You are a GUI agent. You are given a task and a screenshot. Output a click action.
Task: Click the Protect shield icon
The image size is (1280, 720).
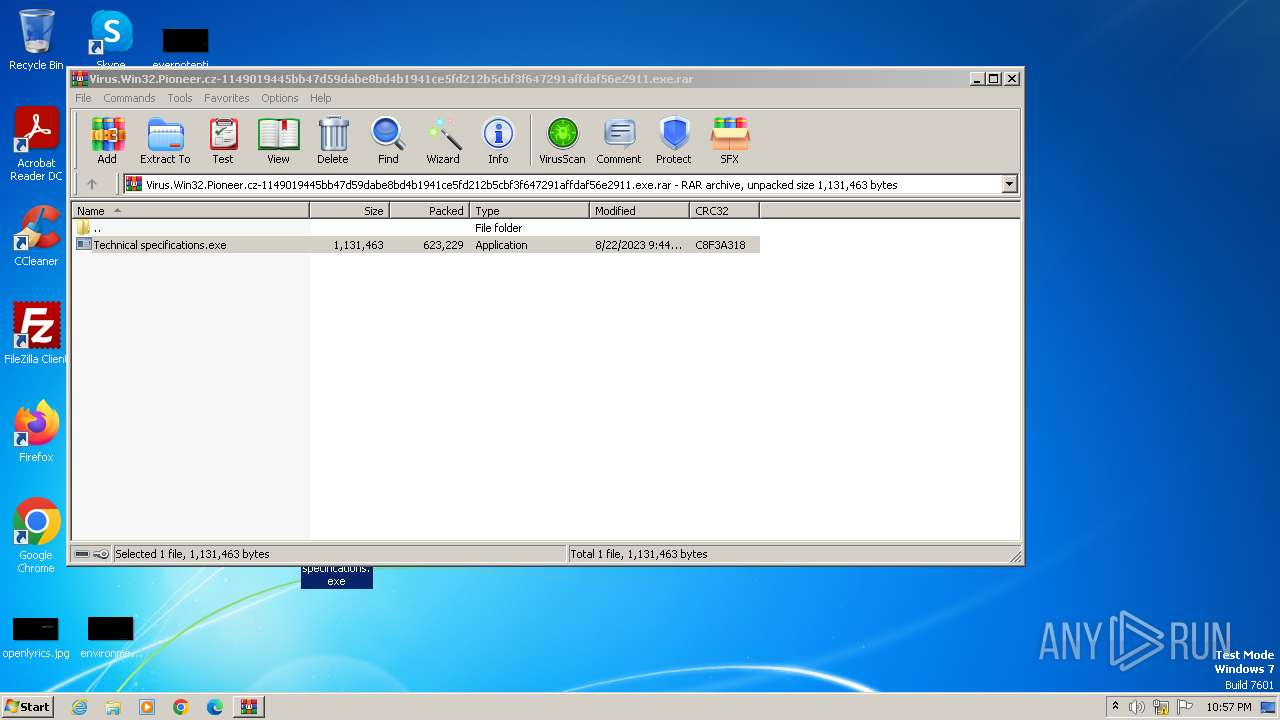(x=674, y=140)
